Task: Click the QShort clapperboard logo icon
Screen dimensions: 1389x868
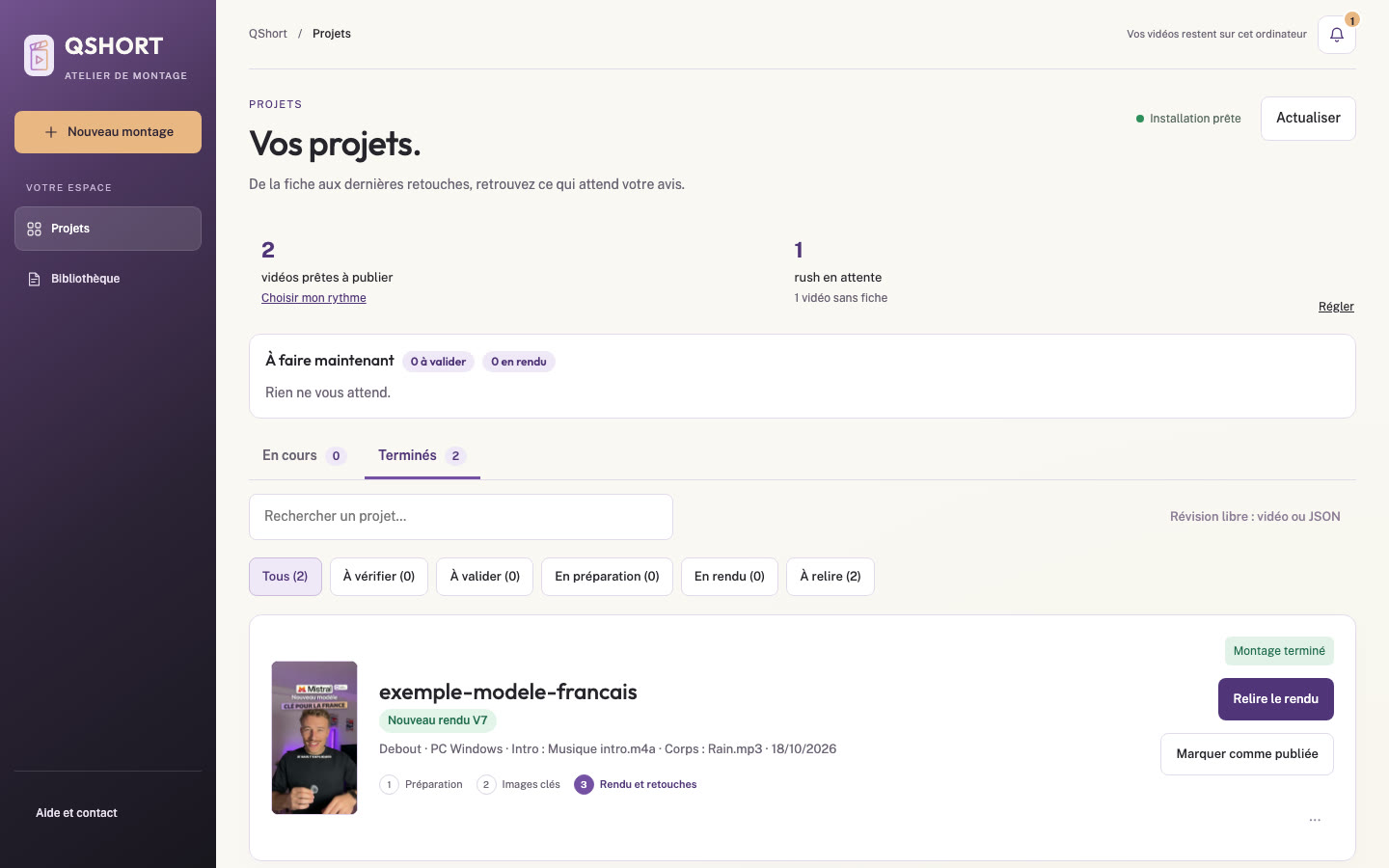Action: [x=39, y=56]
